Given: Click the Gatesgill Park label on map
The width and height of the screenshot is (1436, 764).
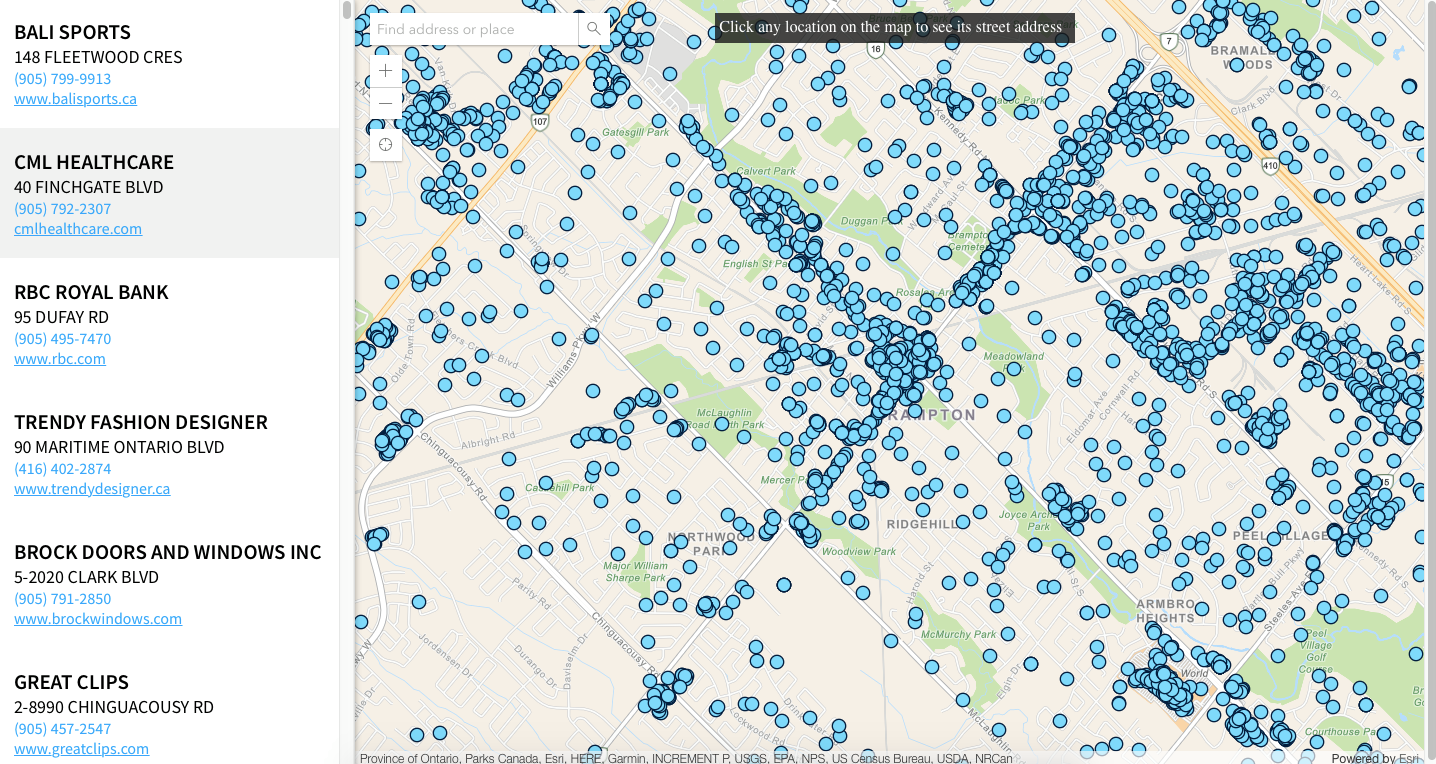Looking at the screenshot, I should [635, 132].
